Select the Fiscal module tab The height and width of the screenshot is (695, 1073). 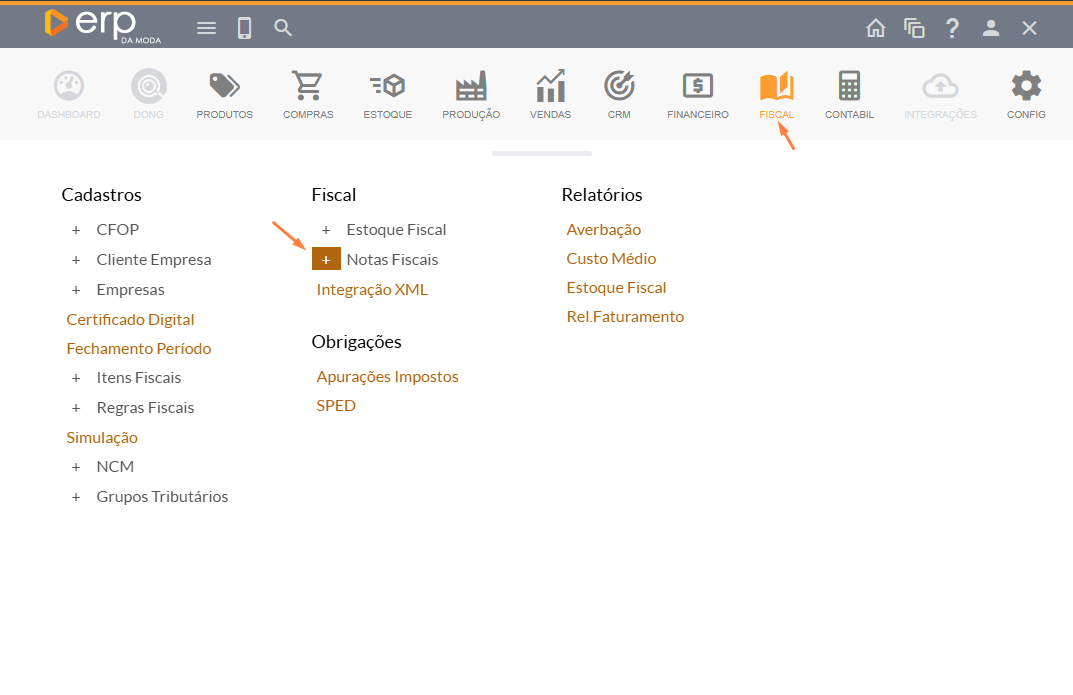click(x=776, y=95)
